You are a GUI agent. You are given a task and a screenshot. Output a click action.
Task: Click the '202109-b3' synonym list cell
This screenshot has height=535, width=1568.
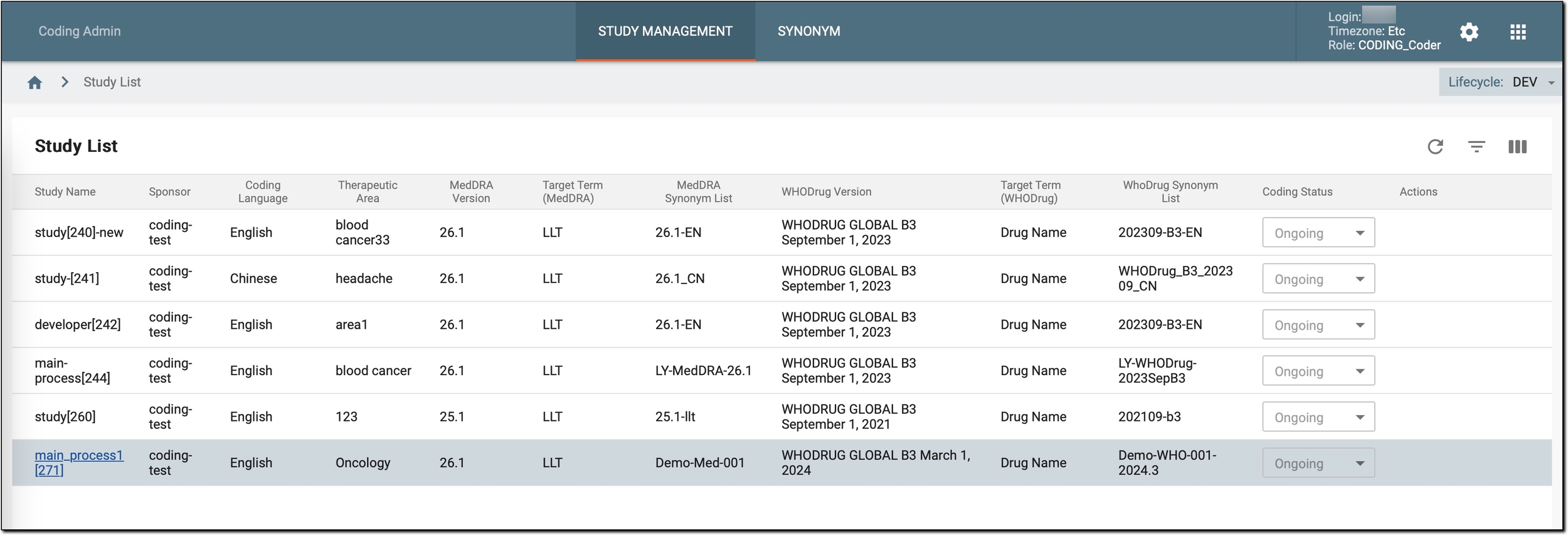click(x=1149, y=417)
